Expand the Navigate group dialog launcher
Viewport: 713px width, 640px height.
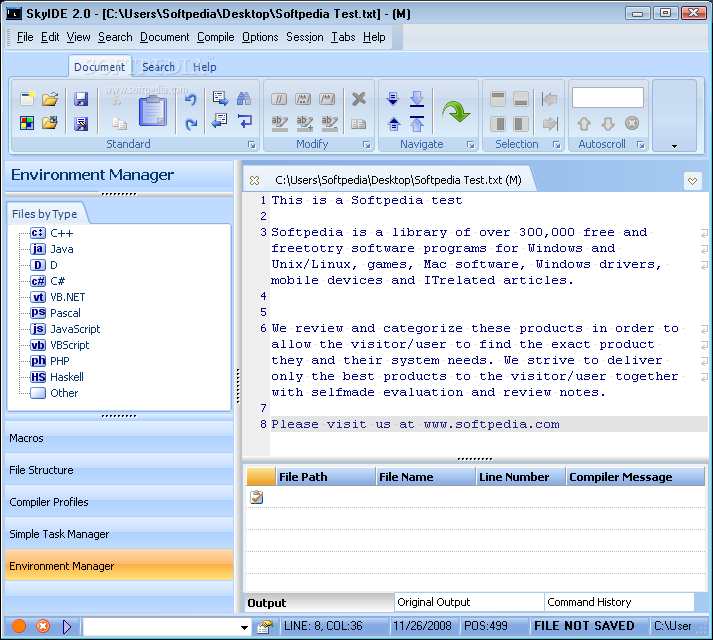[470, 145]
